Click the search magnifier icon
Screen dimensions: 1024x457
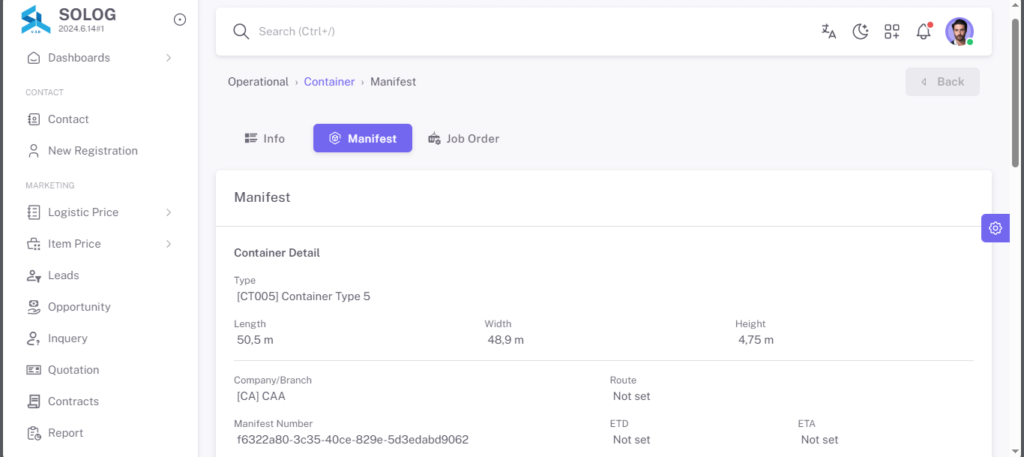[x=241, y=31]
